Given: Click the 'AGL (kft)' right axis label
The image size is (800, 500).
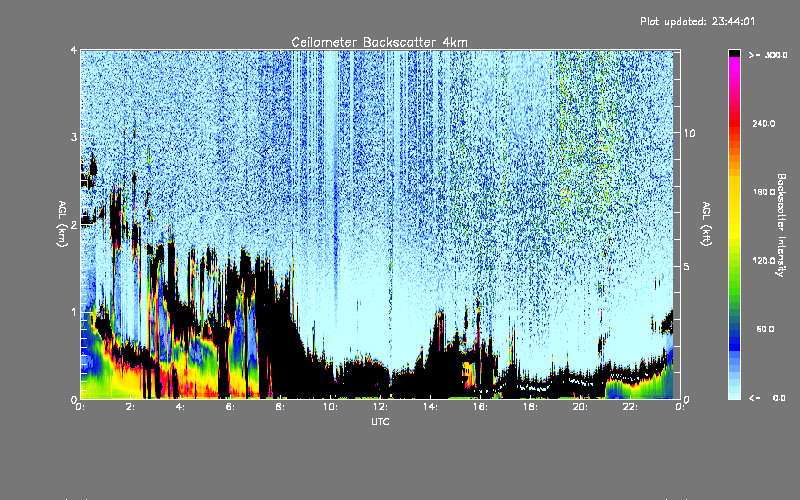Looking at the screenshot, I should click(706, 224).
